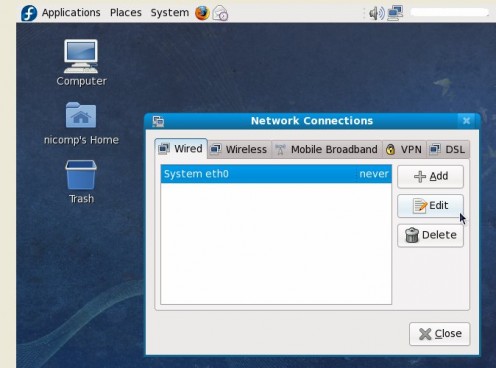Switch to the VPN tab

coord(404,149)
